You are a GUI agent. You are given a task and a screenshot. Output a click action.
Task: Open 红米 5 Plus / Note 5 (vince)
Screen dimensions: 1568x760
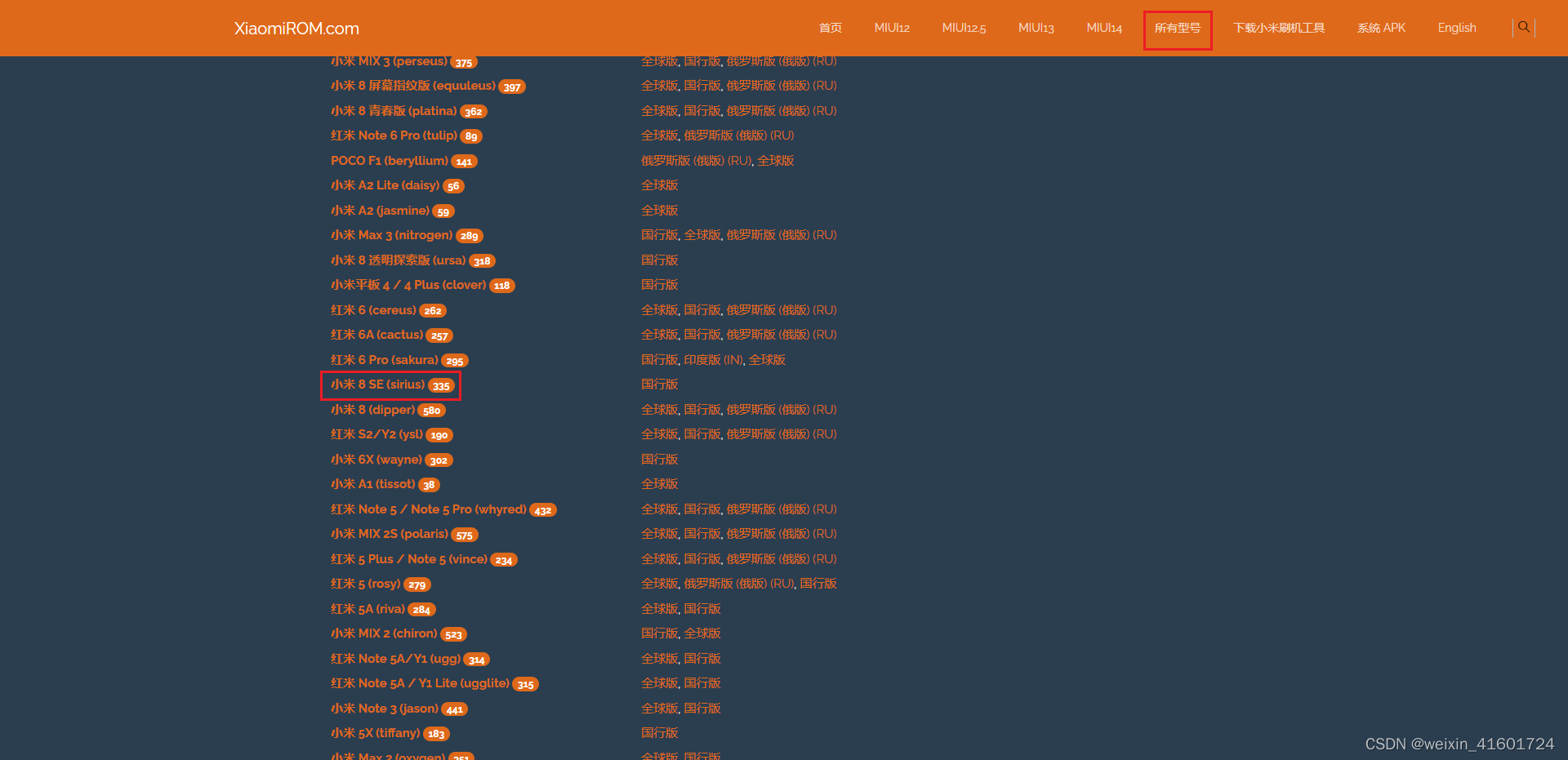pos(409,559)
